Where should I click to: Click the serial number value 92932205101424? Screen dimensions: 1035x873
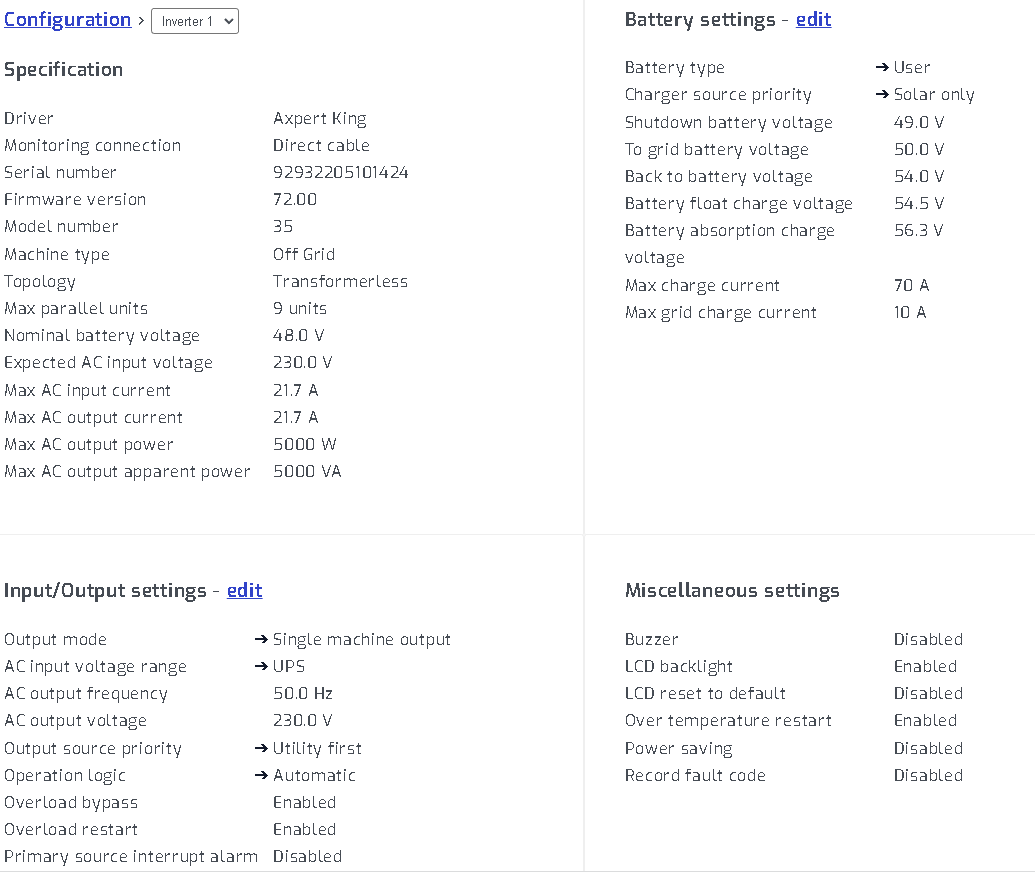pyautogui.click(x=340, y=173)
